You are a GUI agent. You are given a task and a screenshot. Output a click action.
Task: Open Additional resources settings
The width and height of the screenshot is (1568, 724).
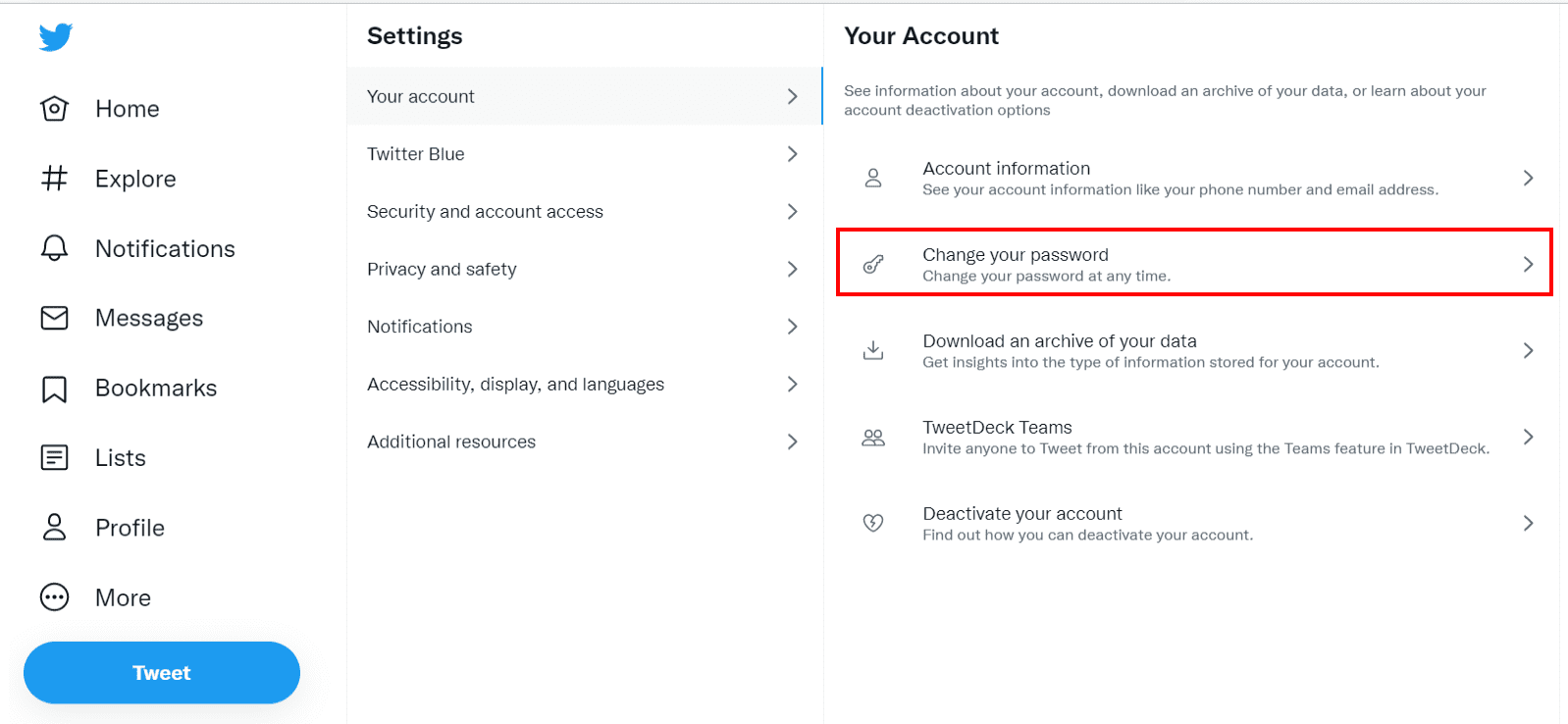(585, 441)
